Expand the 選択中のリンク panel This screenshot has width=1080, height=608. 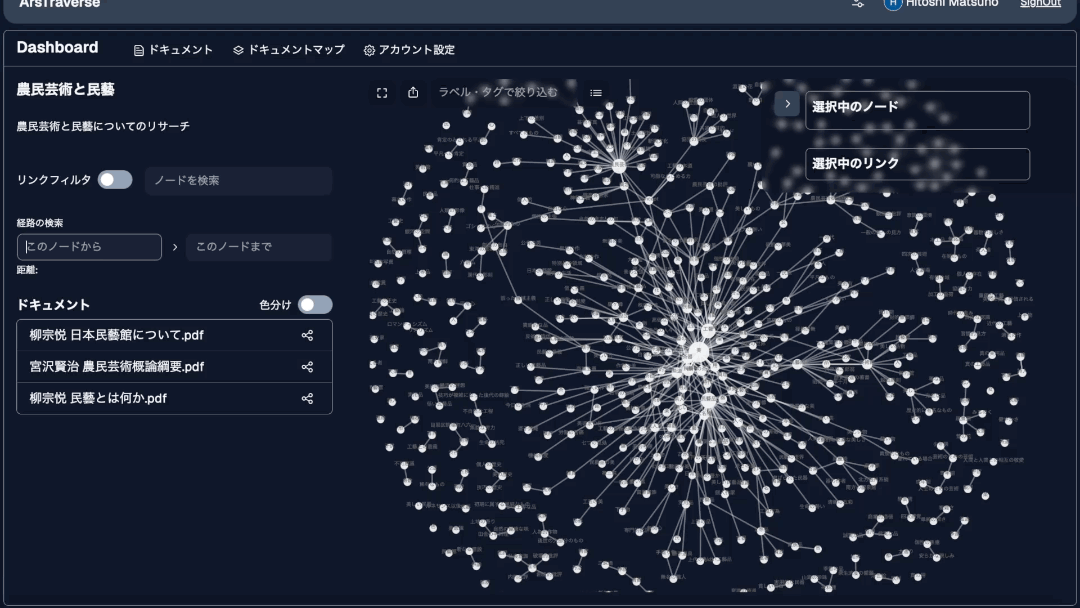[917, 164]
